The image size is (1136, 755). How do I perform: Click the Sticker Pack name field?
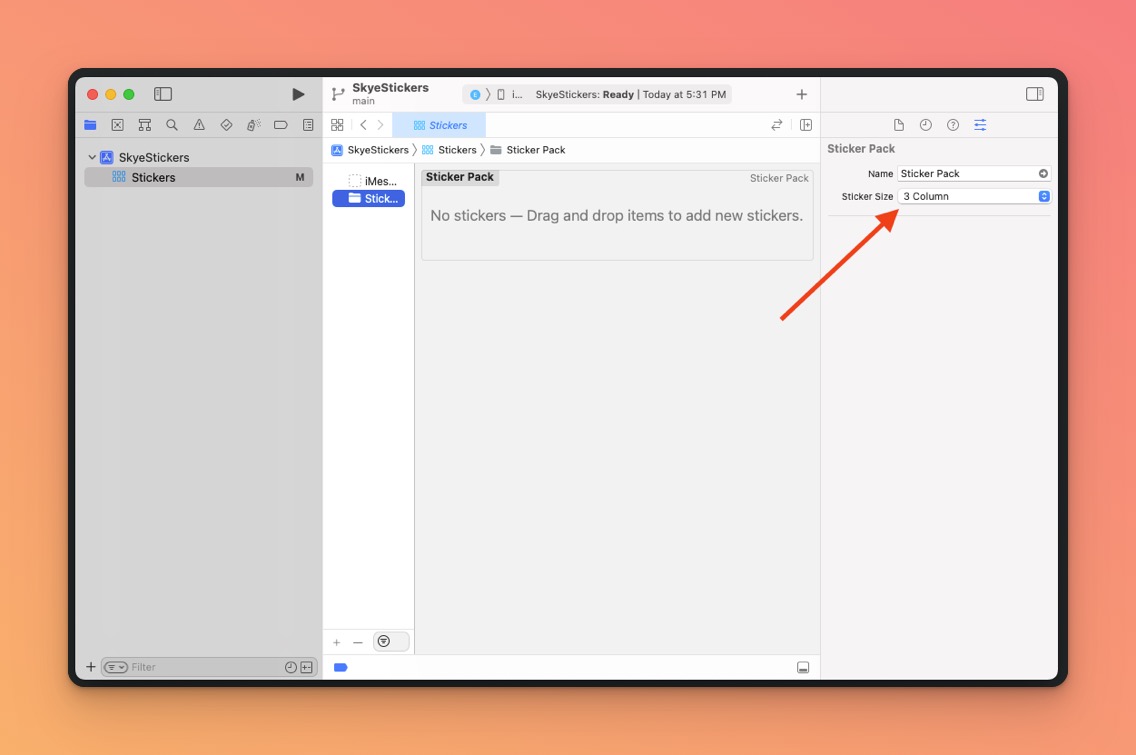(x=966, y=174)
